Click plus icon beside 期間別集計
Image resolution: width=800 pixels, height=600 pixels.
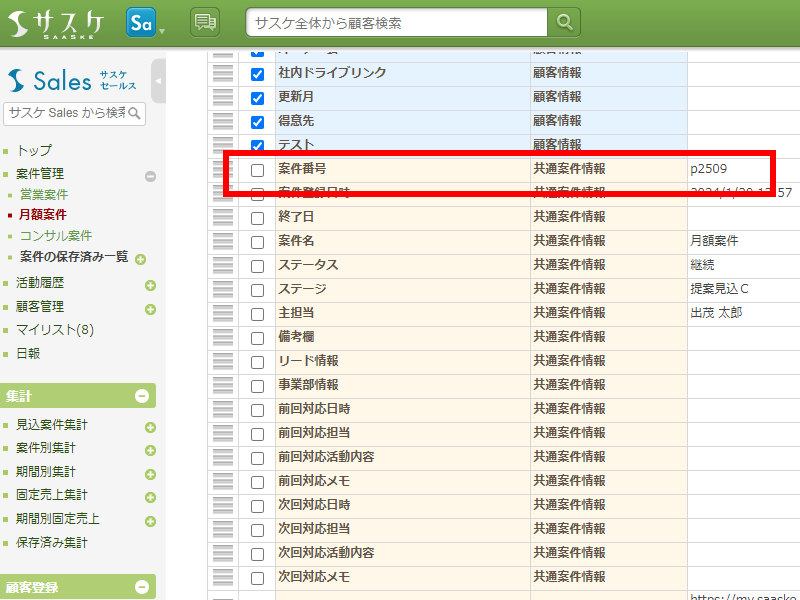(150, 474)
